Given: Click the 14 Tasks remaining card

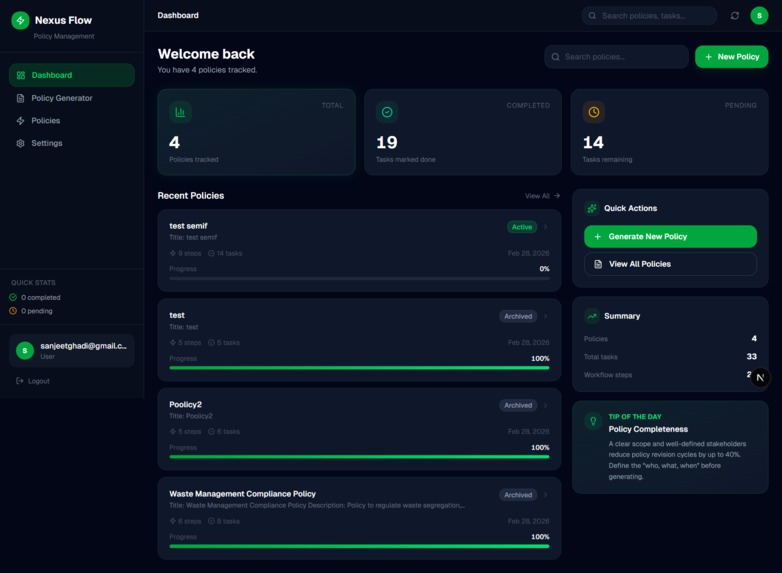Looking at the screenshot, I should click(669, 132).
